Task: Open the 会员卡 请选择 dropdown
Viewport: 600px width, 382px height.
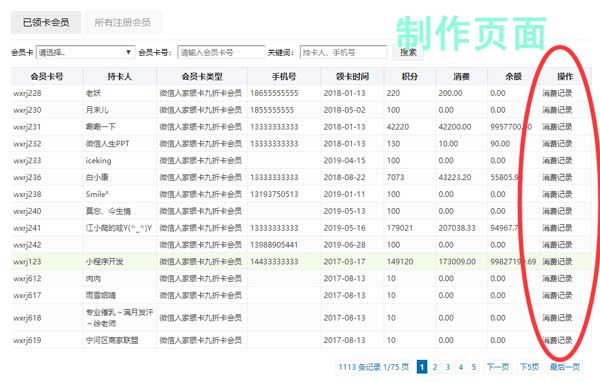Action: 85,52
